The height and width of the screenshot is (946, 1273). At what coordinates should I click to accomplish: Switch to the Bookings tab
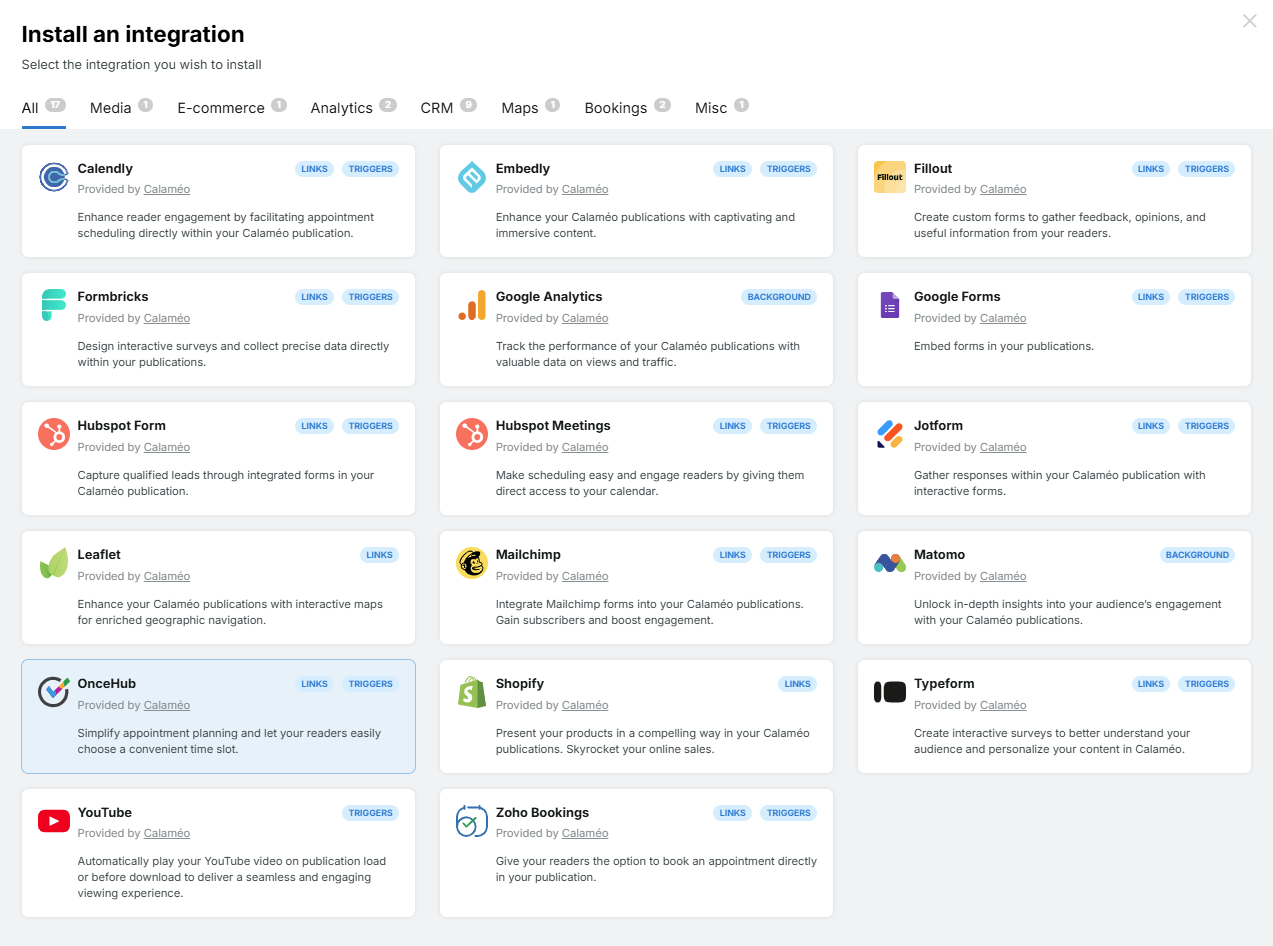(627, 107)
